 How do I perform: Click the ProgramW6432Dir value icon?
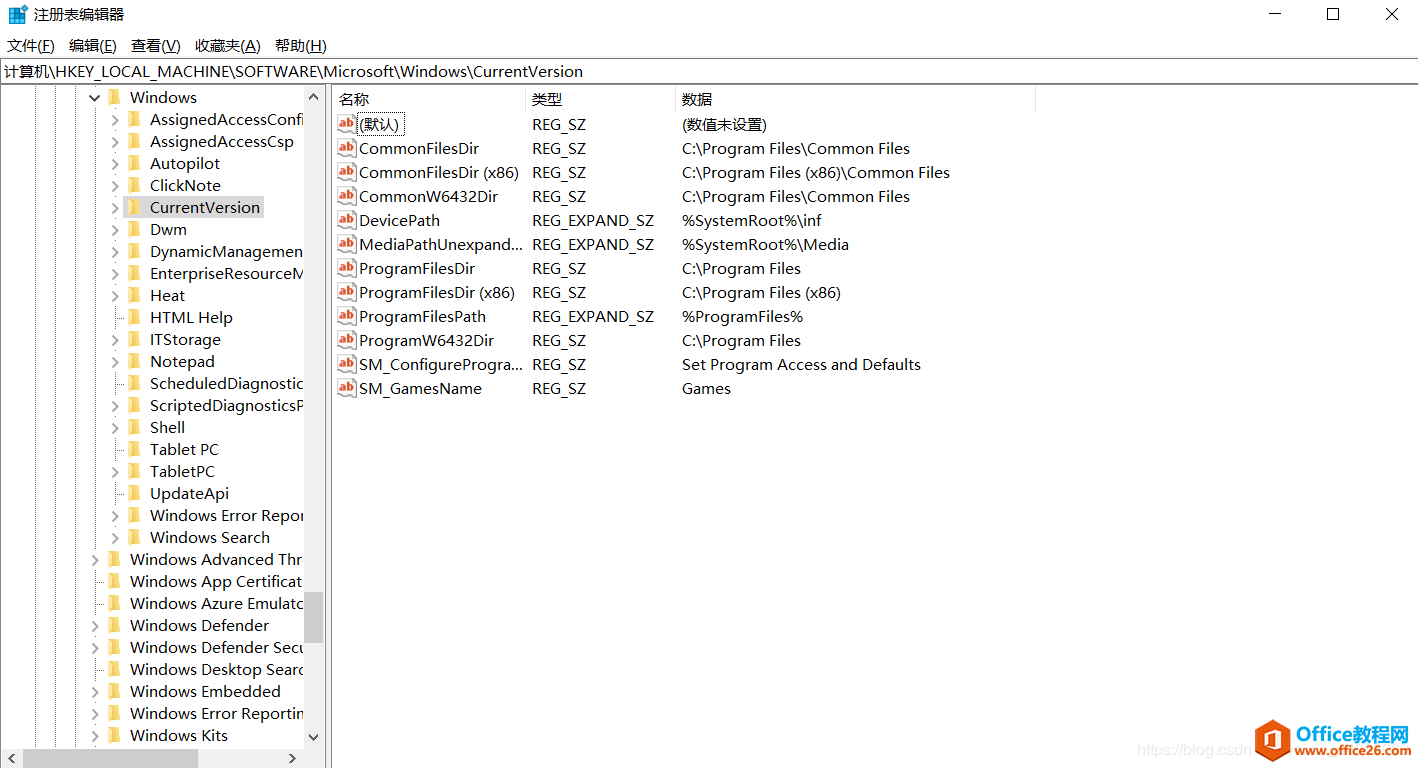point(346,340)
